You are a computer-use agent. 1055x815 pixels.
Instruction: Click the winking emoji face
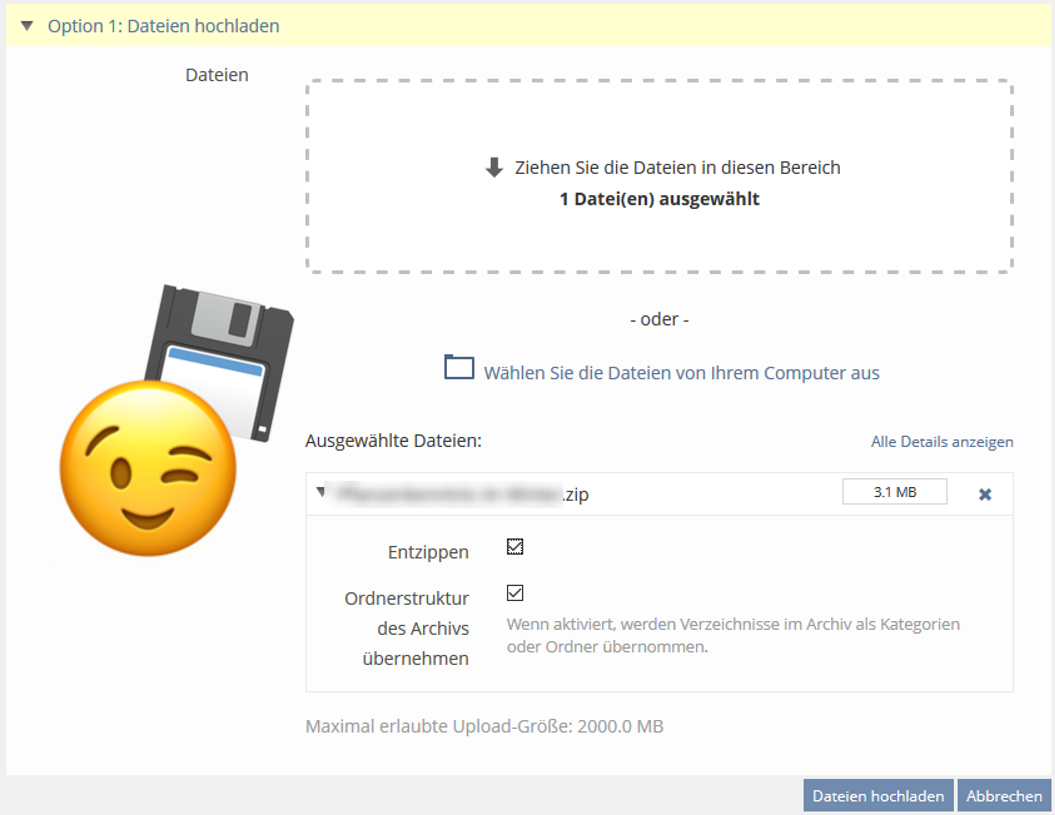(x=148, y=470)
